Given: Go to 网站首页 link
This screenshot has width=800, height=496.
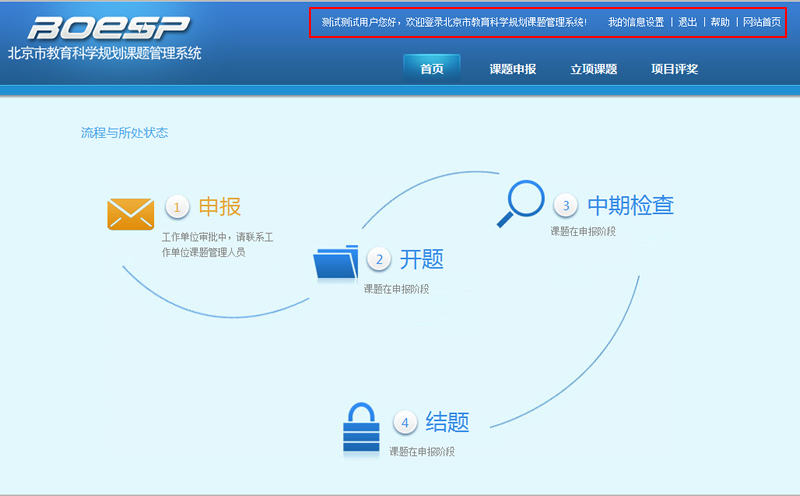Looking at the screenshot, I should (762, 22).
